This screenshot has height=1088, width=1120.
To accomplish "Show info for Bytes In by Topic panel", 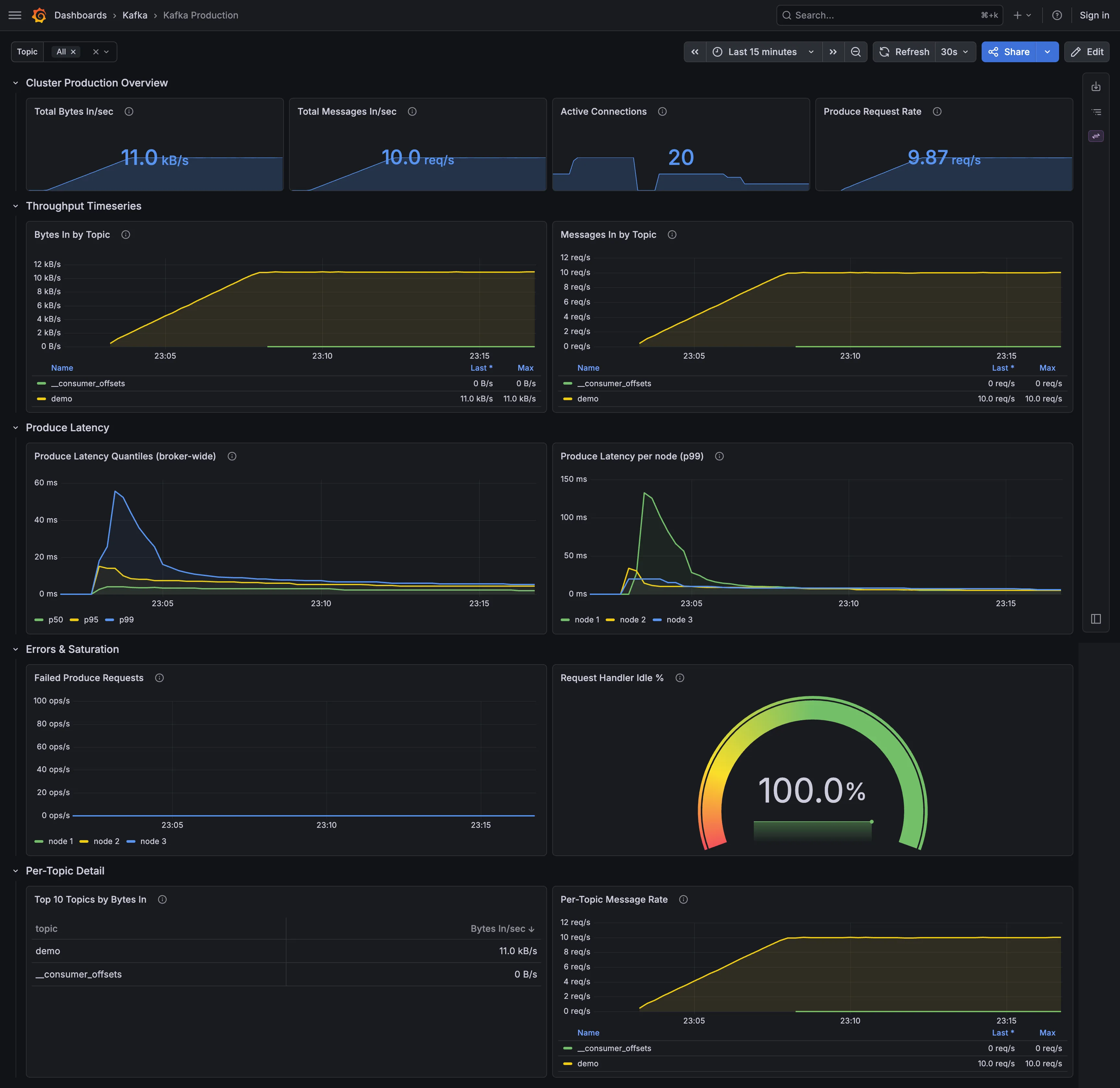I will [x=126, y=235].
